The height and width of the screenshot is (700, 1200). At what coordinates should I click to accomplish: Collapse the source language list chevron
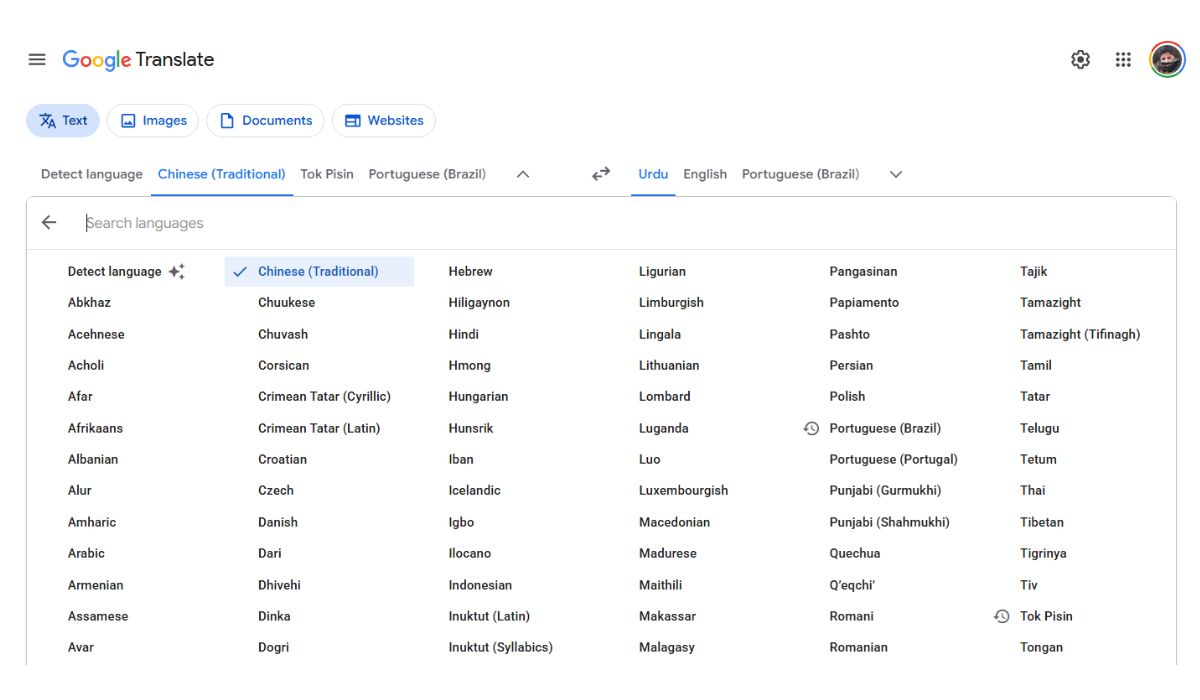click(522, 174)
